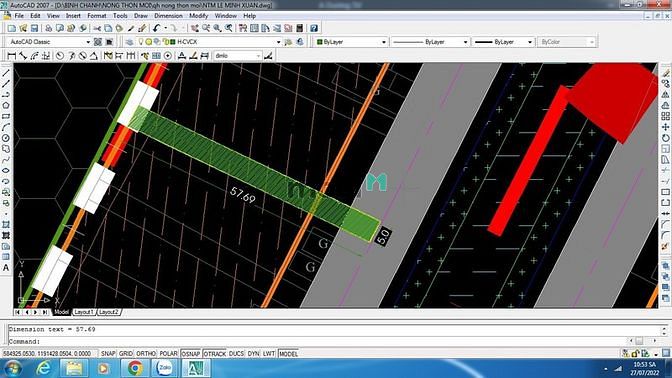Switch to the Layout2 tab
The width and height of the screenshot is (672, 378).
(108, 312)
